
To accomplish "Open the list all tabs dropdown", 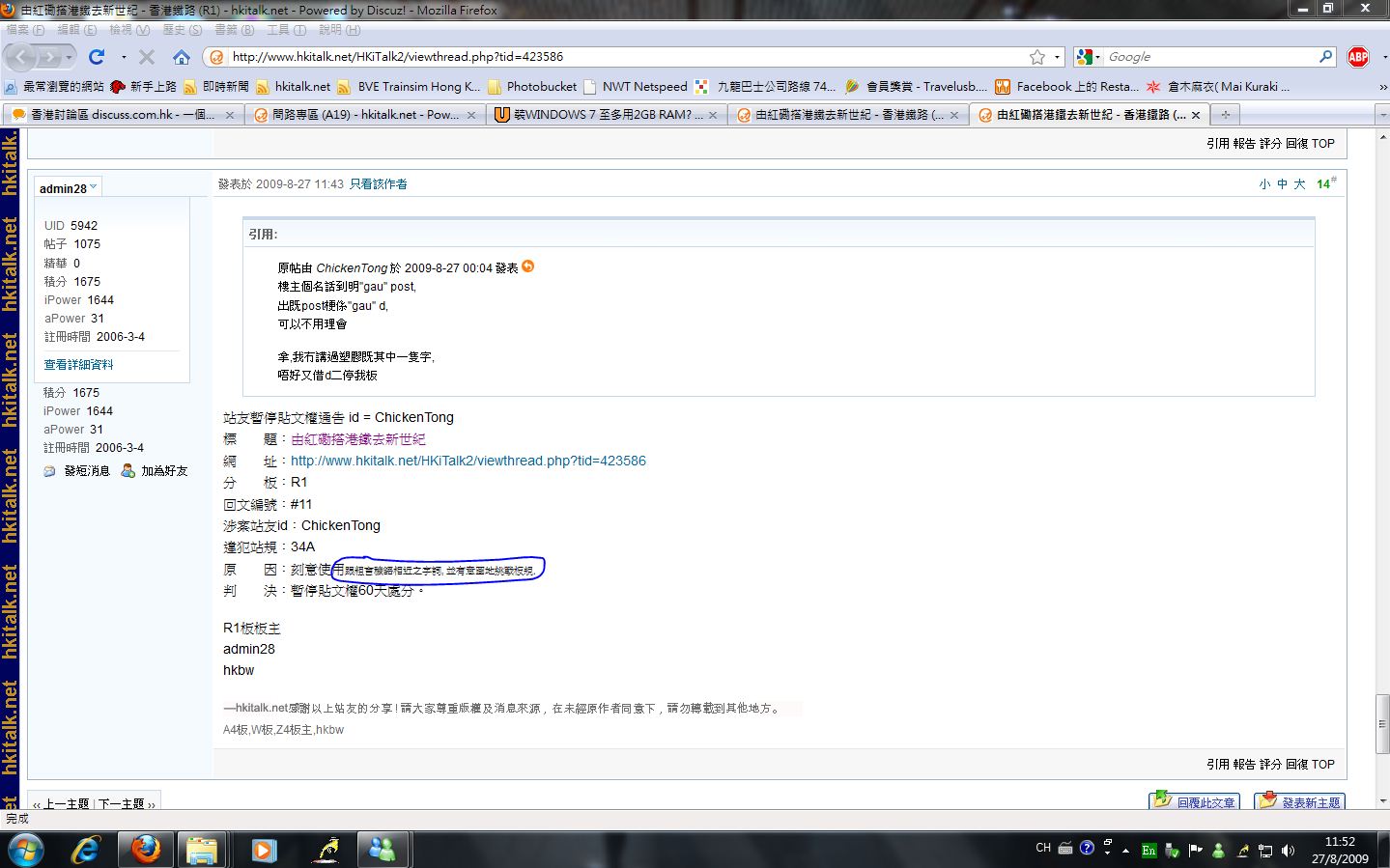I will click(1381, 115).
